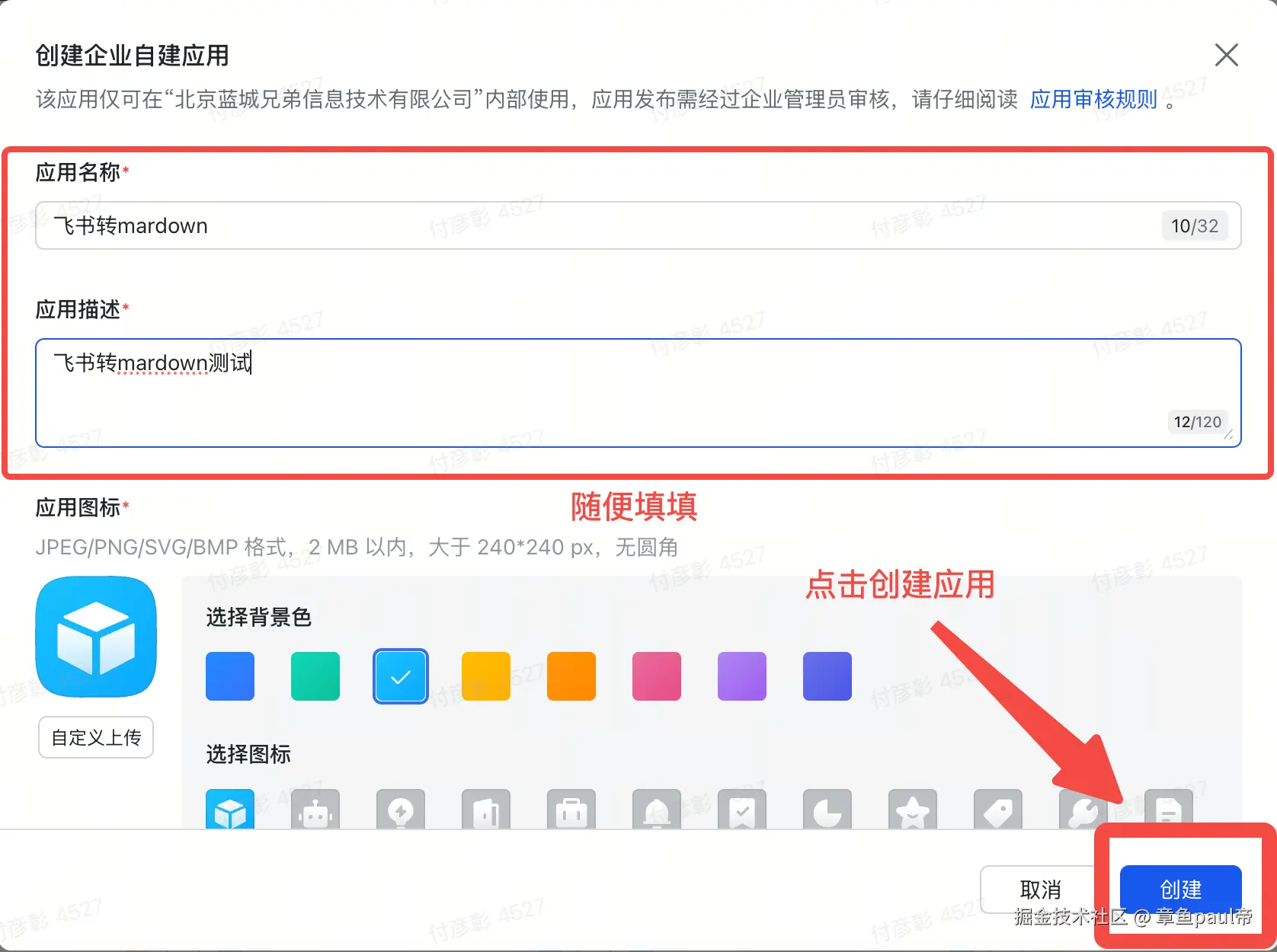Select the robot app icon

[x=315, y=809]
